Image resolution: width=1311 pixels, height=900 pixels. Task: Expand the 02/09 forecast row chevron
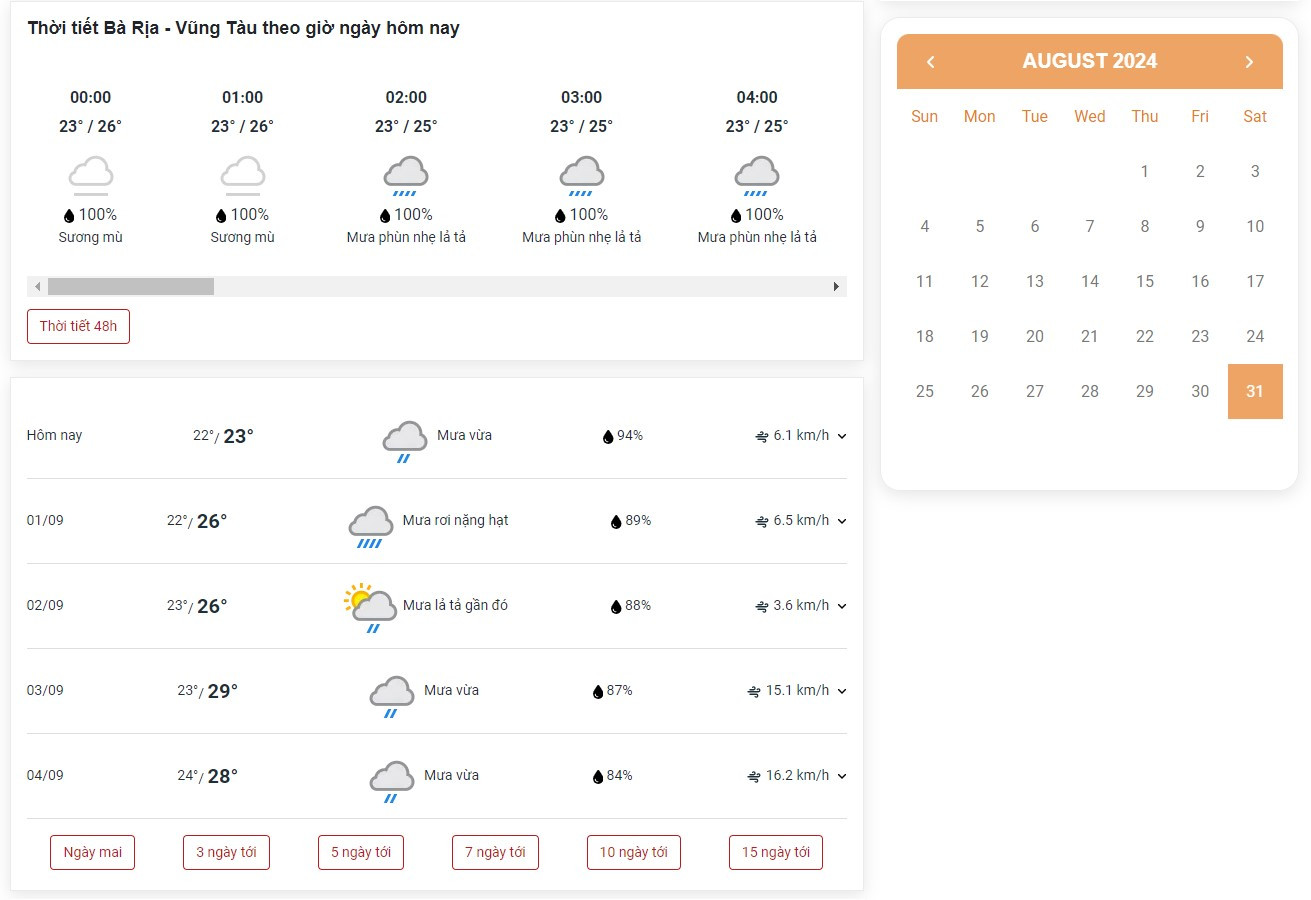tap(842, 606)
